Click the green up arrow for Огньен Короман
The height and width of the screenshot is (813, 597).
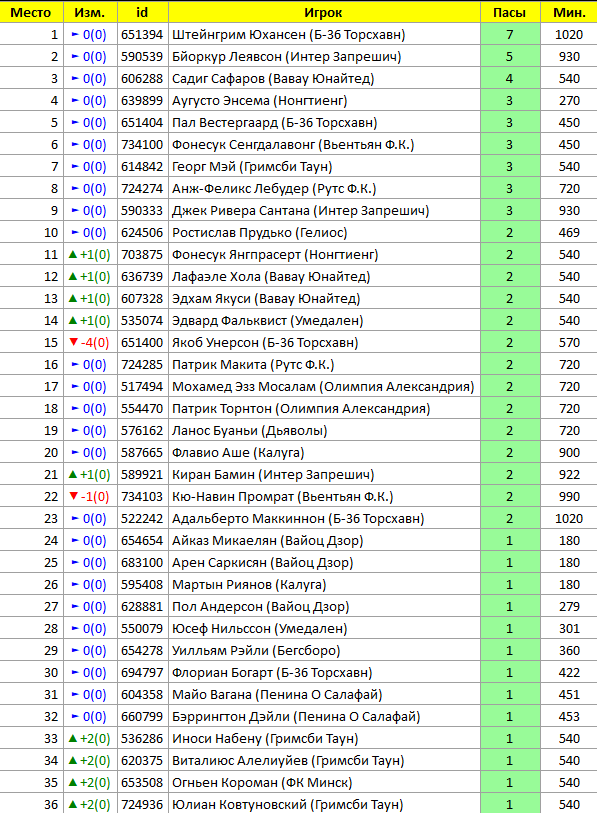pyautogui.click(x=73, y=782)
